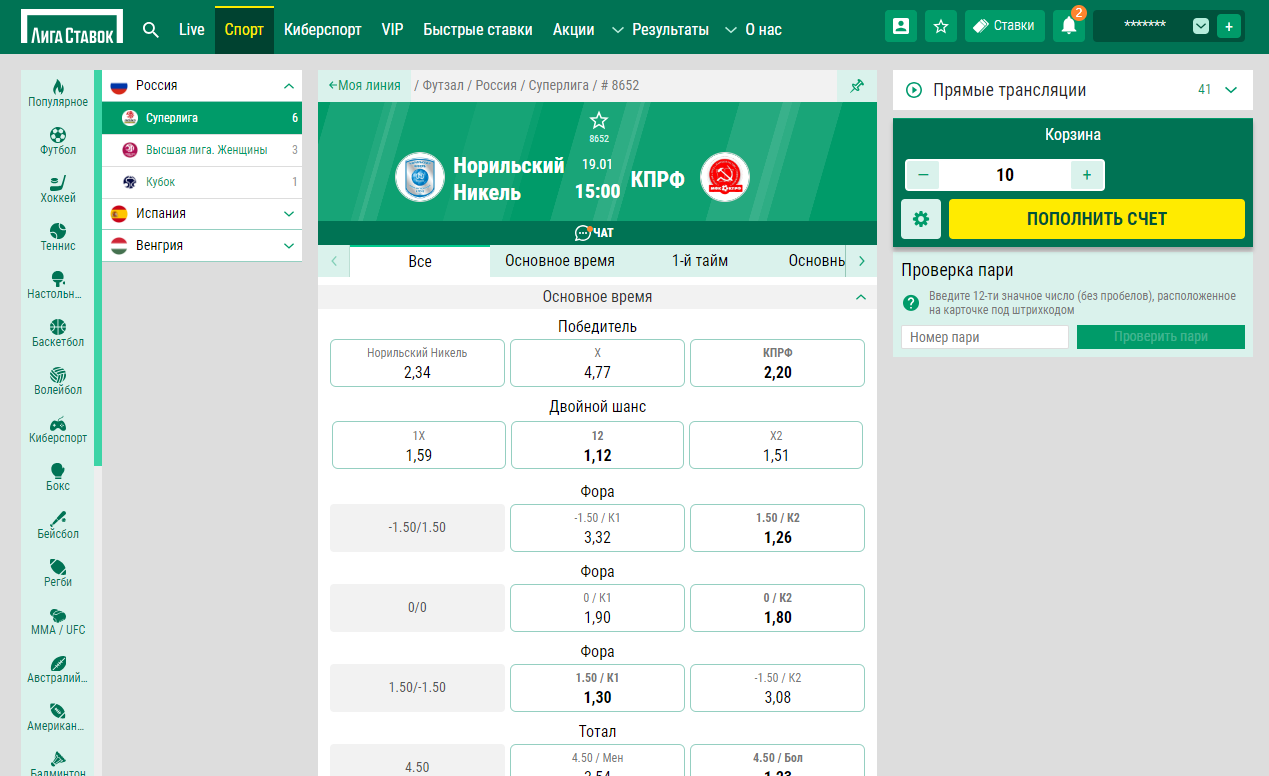This screenshot has height=776, width=1269.
Task: Expand Прямые трансляции panel chevron
Action: (x=1231, y=90)
